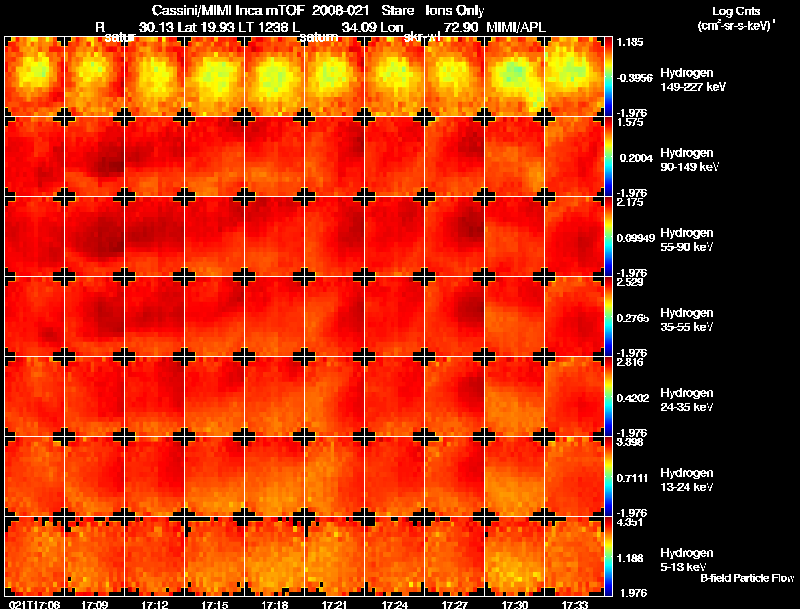Click the 'B-field Particle Flow' caption
Image resolution: width=800 pixels, height=609 pixels.
(x=747, y=578)
